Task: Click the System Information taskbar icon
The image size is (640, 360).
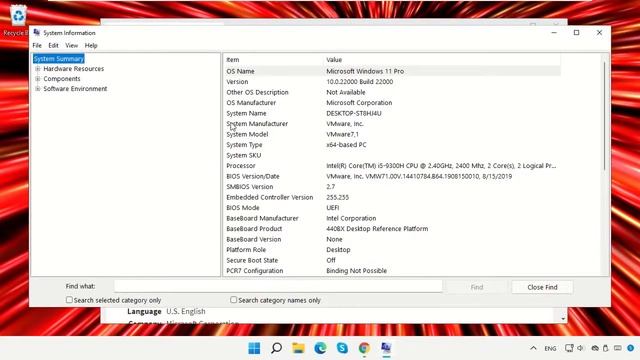Action: (x=386, y=348)
